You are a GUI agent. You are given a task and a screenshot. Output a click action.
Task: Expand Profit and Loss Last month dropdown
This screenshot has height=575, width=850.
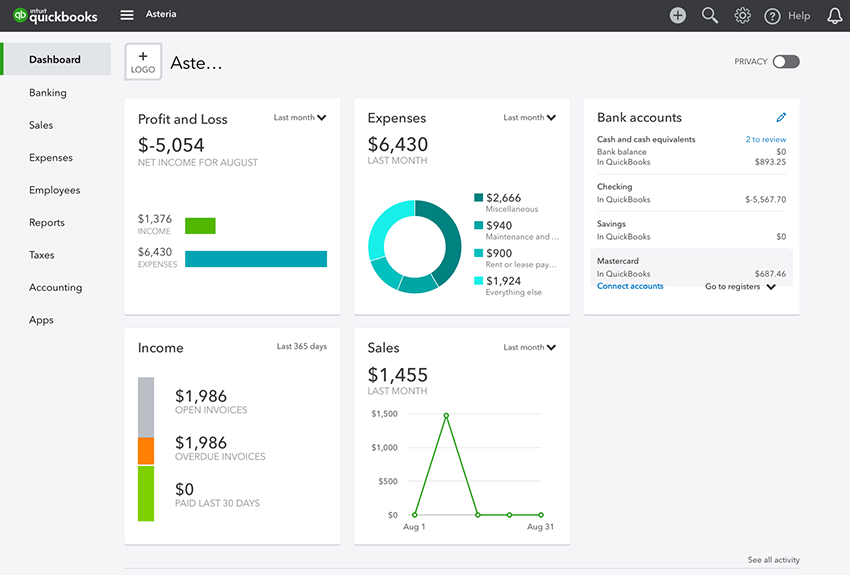(300, 118)
